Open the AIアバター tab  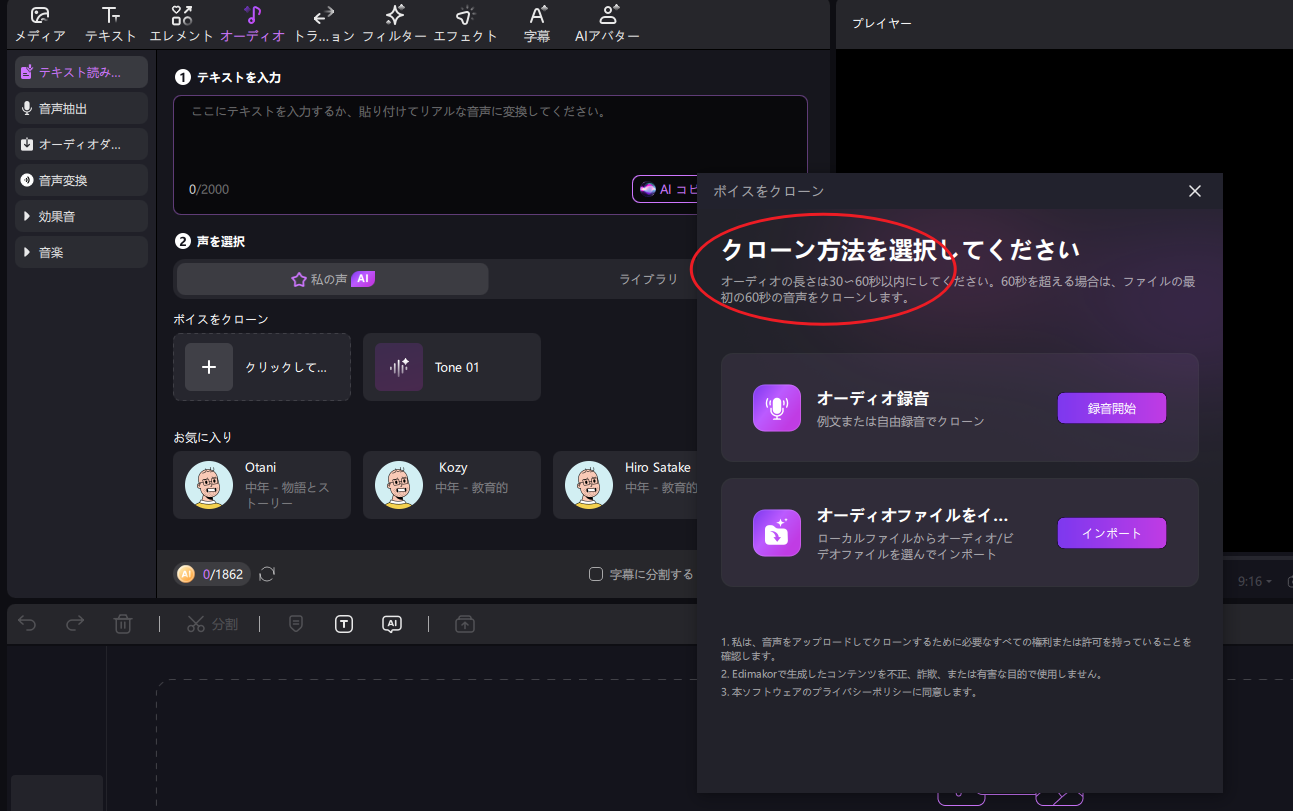607,25
